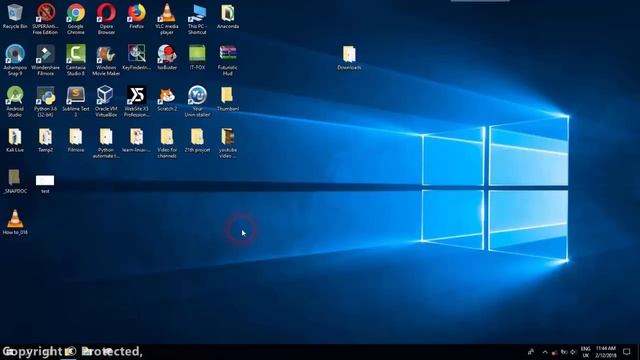This screenshot has height=360, width=640.
Task: Select the KeyFinder desktop shortcut
Action: [x=136, y=58]
